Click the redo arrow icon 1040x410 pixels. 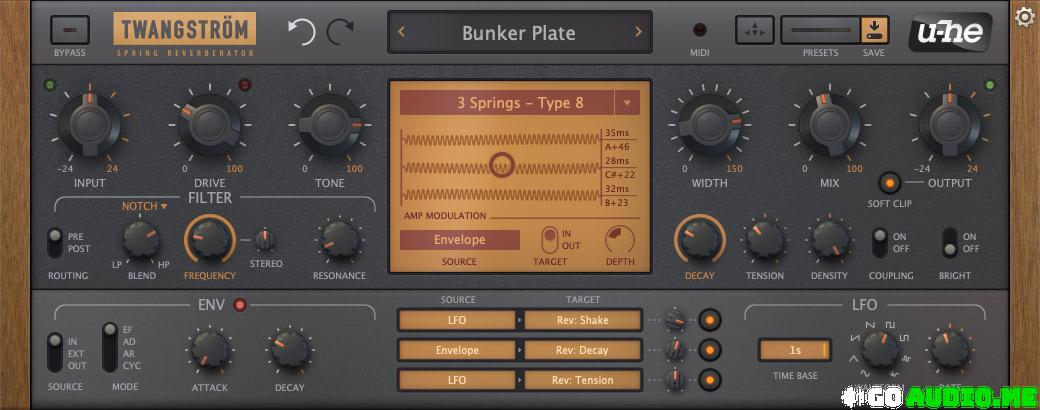click(341, 31)
